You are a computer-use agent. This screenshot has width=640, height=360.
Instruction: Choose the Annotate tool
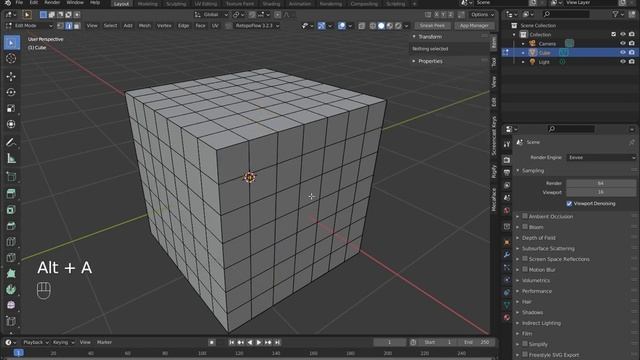pyautogui.click(x=11, y=142)
